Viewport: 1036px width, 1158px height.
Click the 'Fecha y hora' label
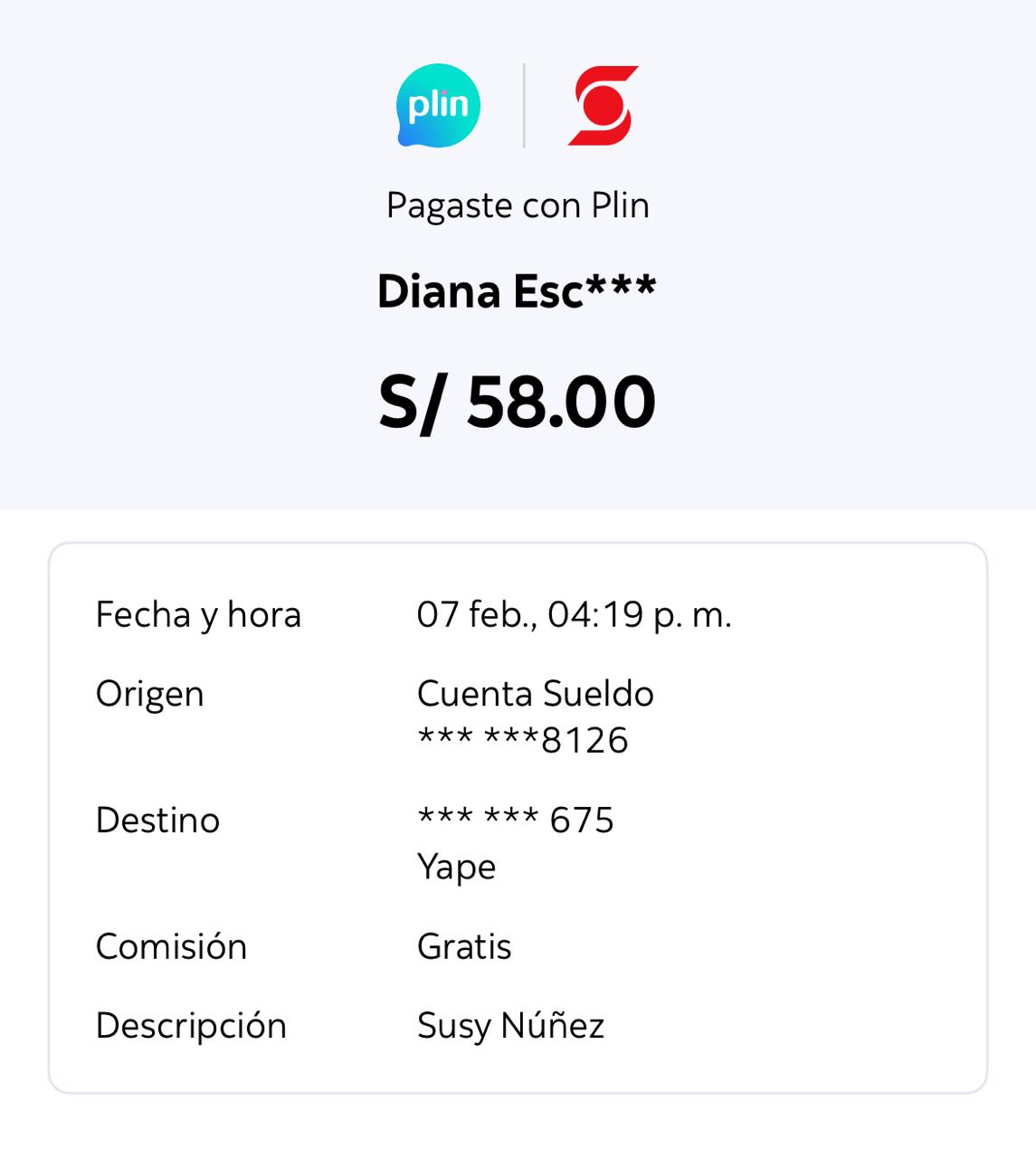(x=198, y=615)
